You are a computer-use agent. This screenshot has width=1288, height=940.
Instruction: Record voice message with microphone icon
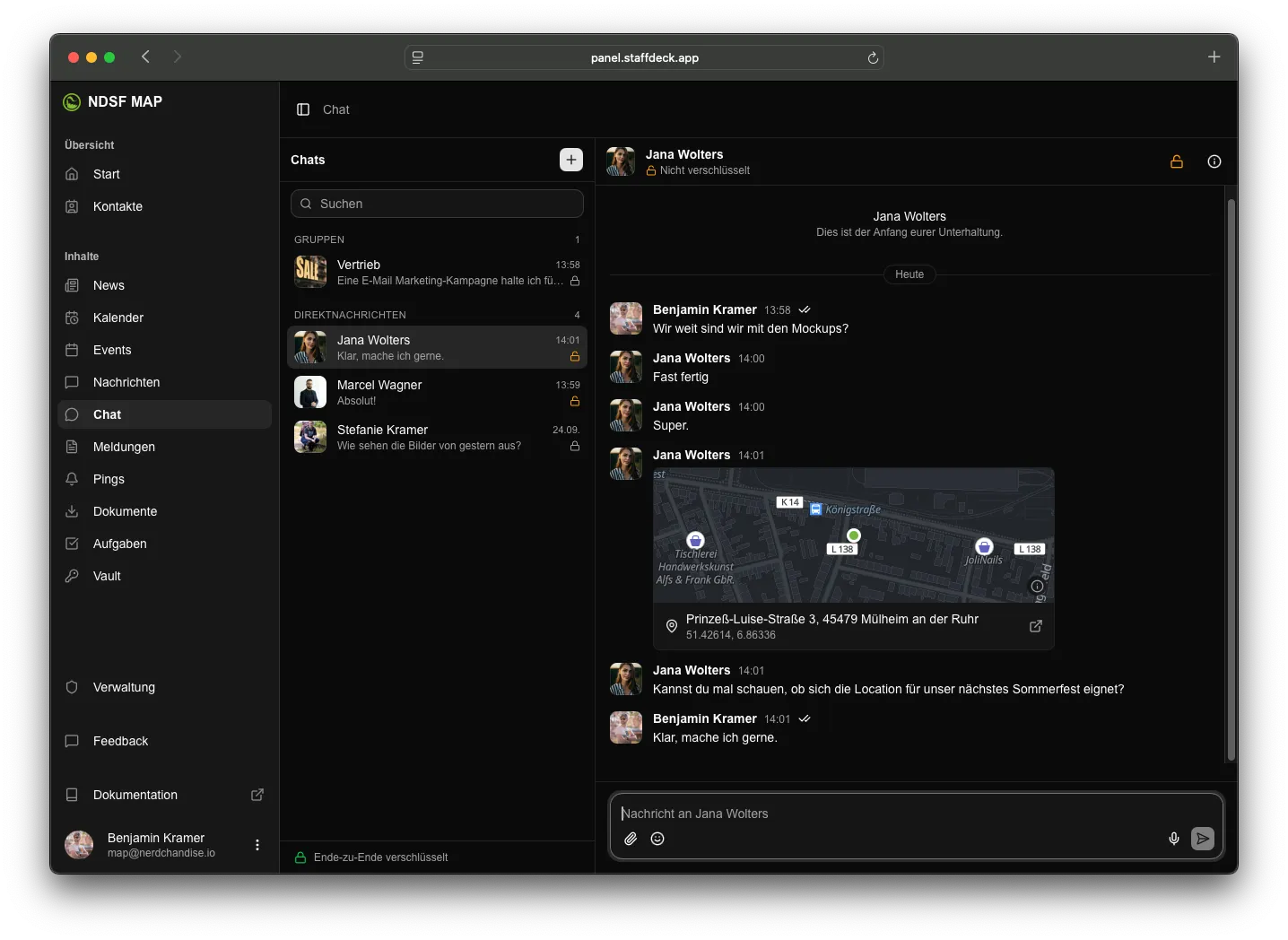click(x=1174, y=839)
